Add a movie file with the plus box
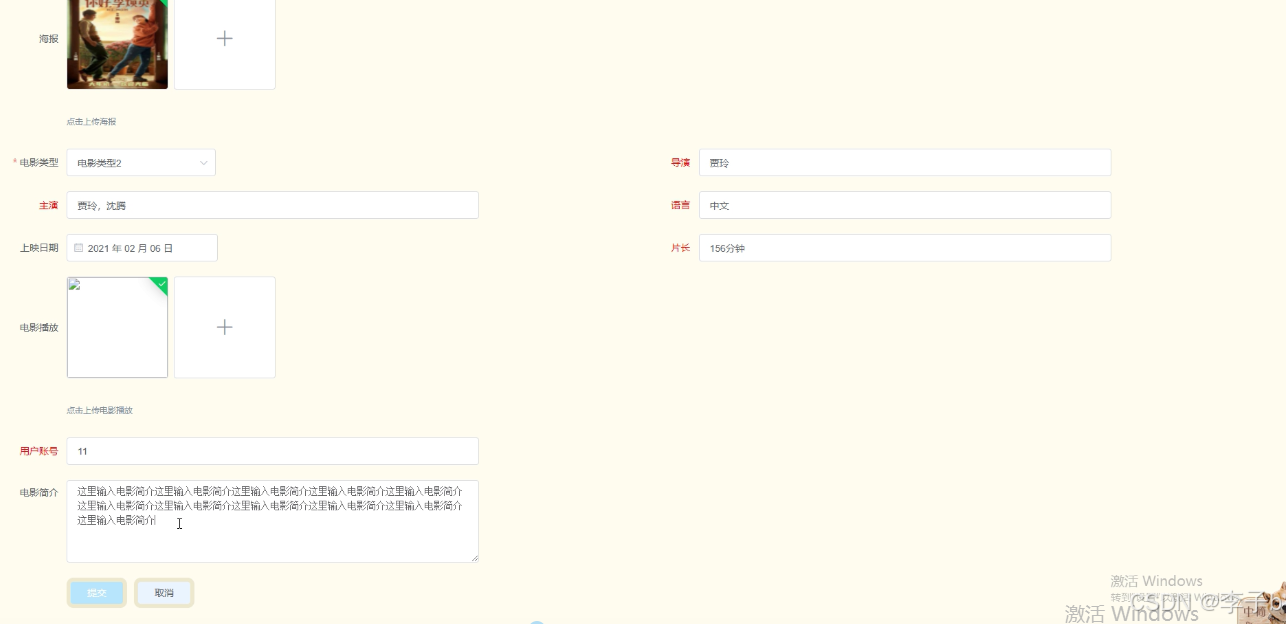Viewport: 1286px width, 624px height. (x=225, y=327)
